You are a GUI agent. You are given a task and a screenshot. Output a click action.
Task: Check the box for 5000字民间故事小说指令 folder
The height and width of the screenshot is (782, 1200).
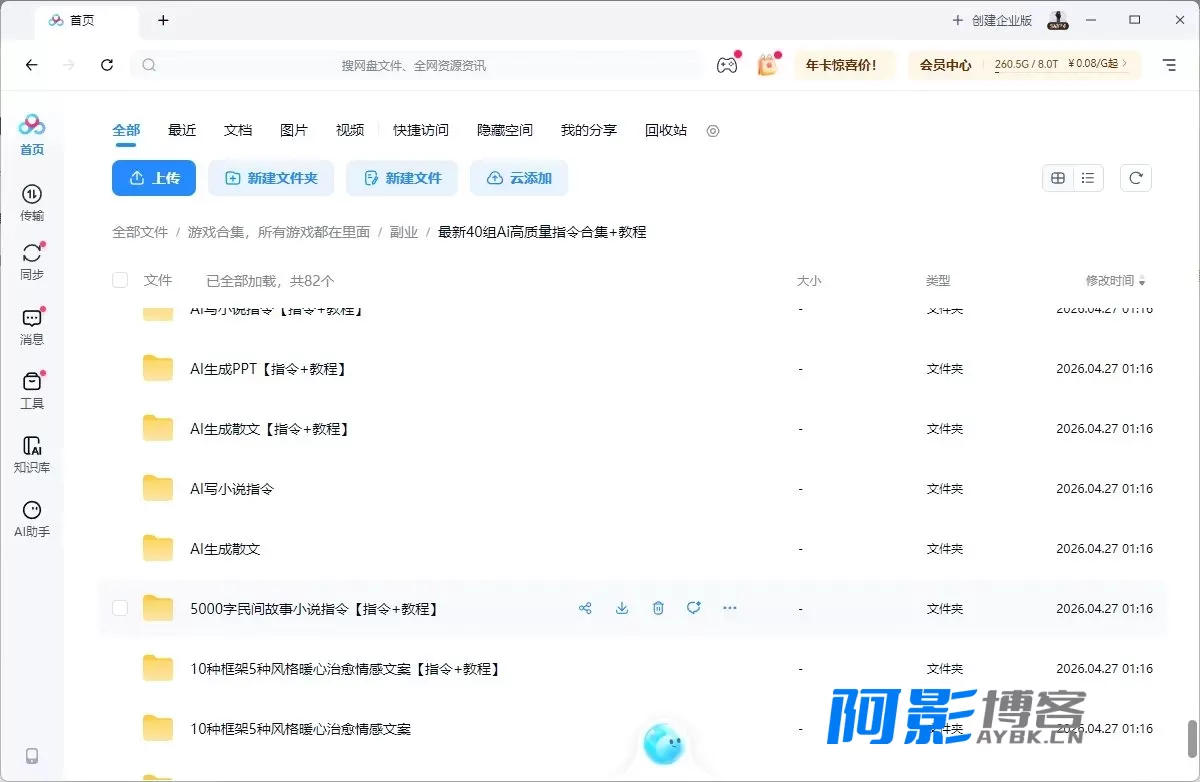[120, 608]
